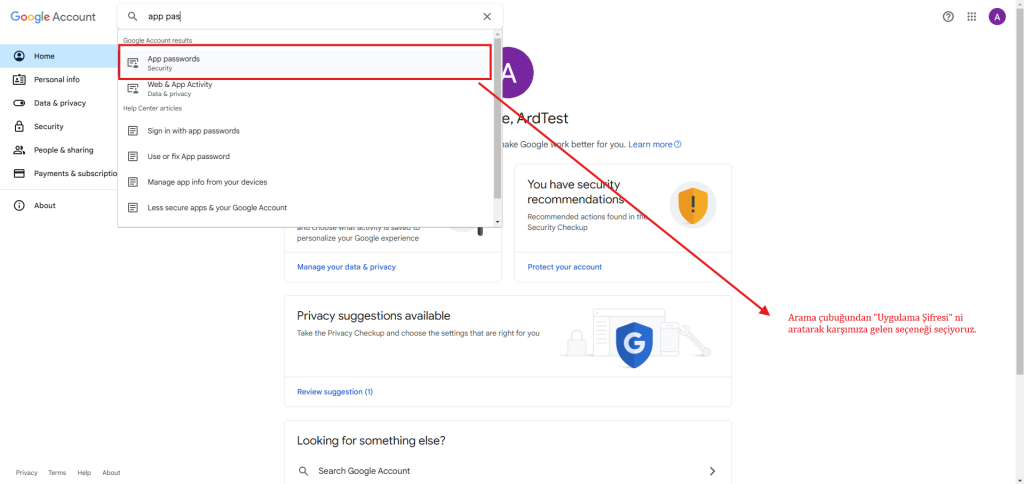Click the purple account avatar
Viewport: 1024px width, 484px height.
point(997,17)
